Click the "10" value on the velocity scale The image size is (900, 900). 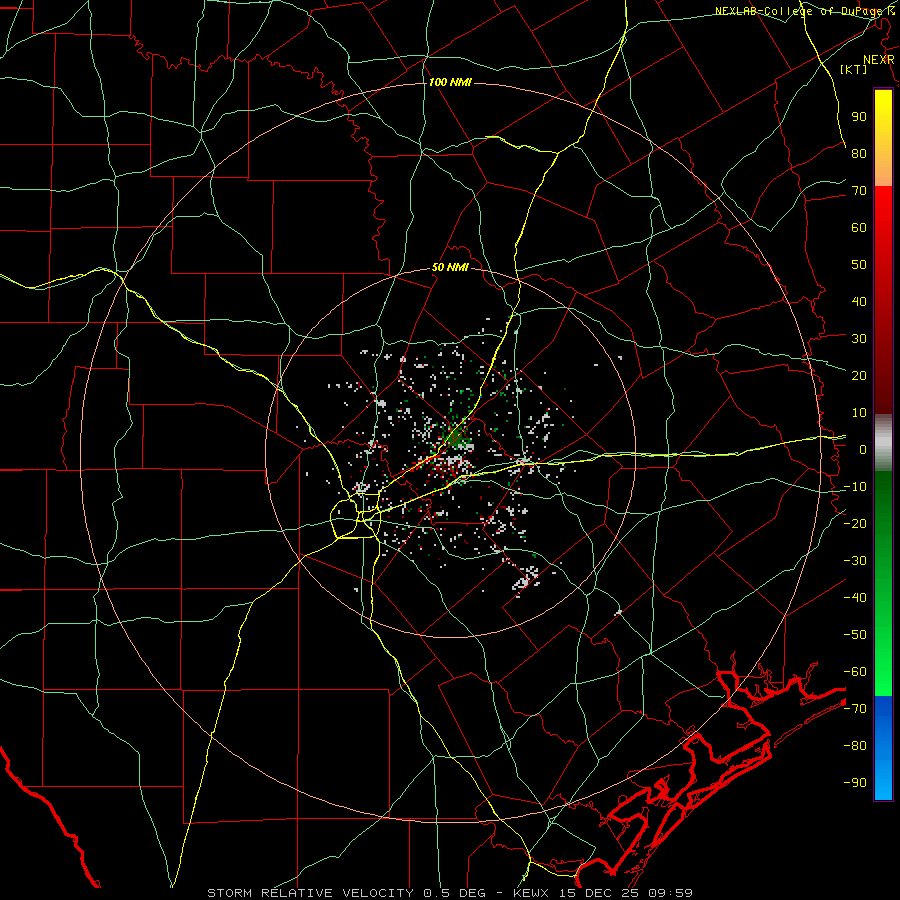click(859, 413)
